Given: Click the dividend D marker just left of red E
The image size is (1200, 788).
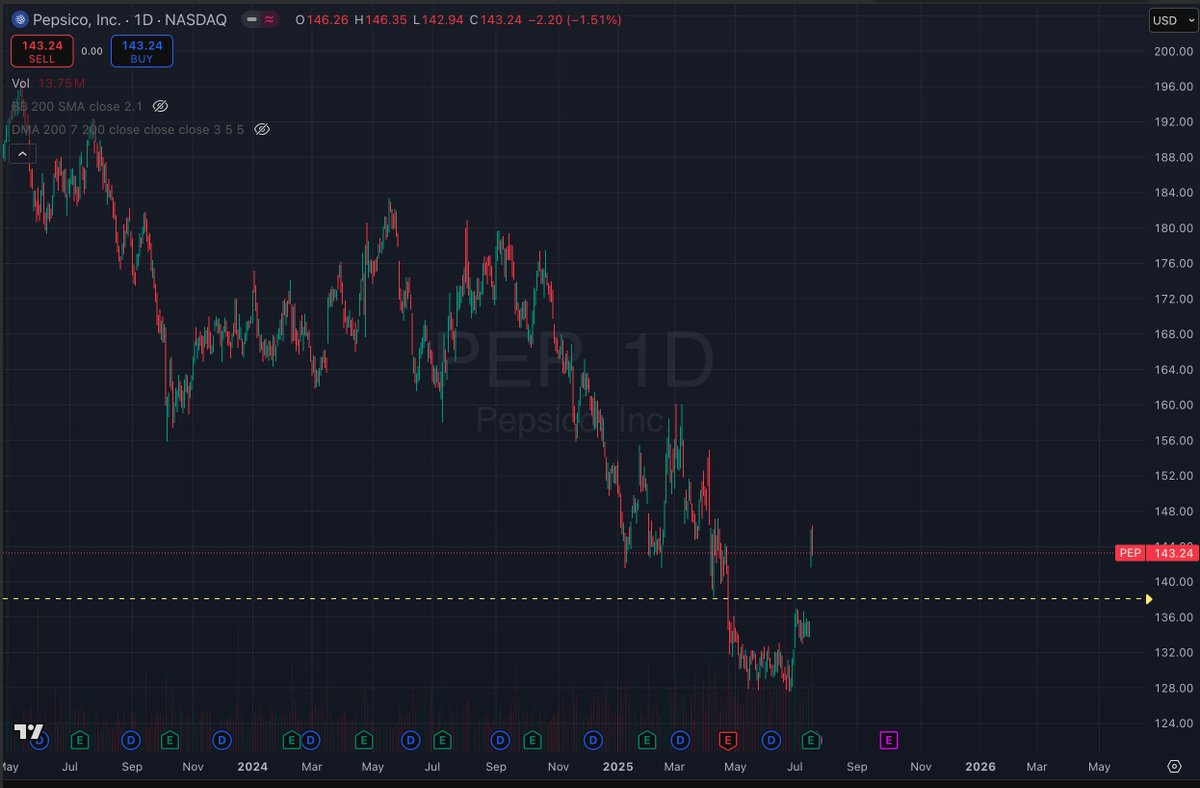Looking at the screenshot, I should [x=680, y=740].
